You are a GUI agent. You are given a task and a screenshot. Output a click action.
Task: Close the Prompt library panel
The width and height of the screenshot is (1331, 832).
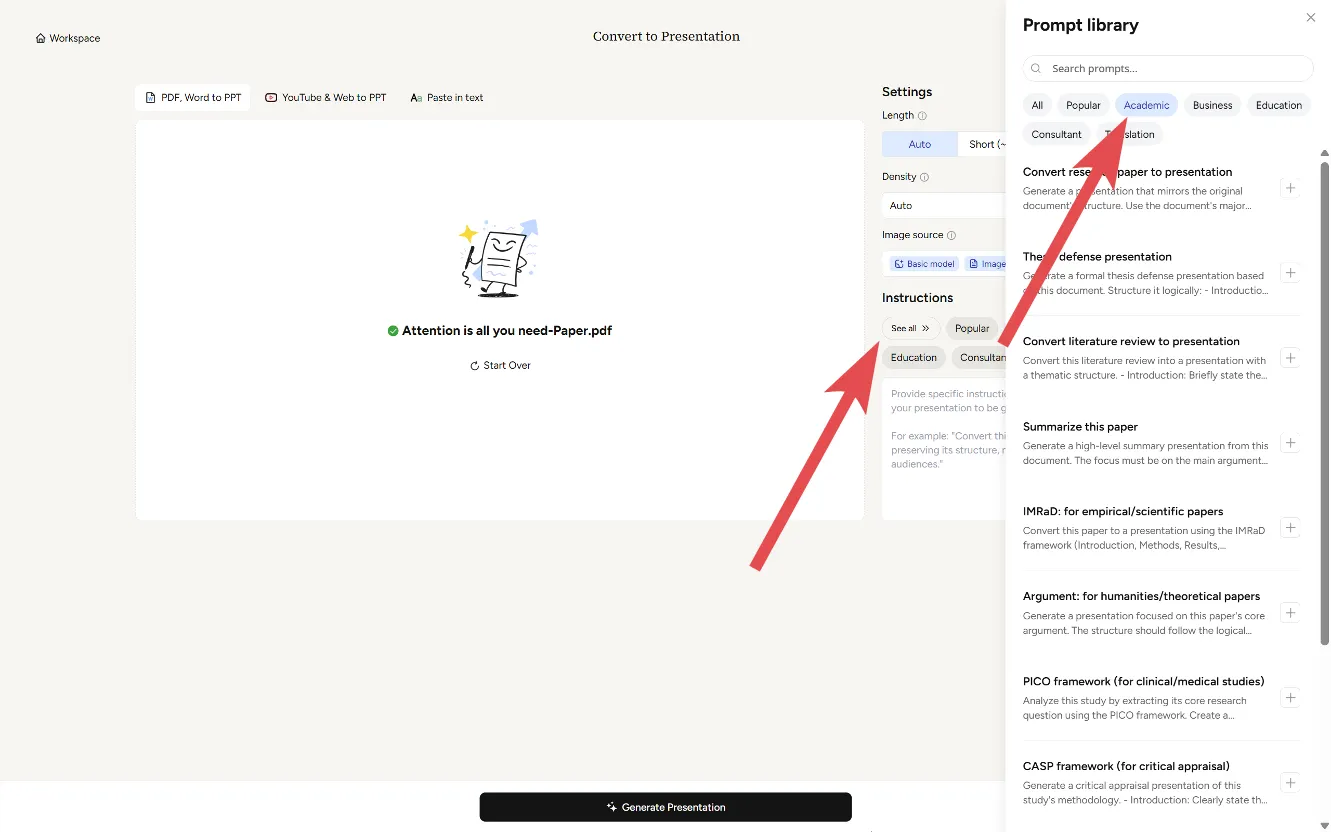point(1311,18)
